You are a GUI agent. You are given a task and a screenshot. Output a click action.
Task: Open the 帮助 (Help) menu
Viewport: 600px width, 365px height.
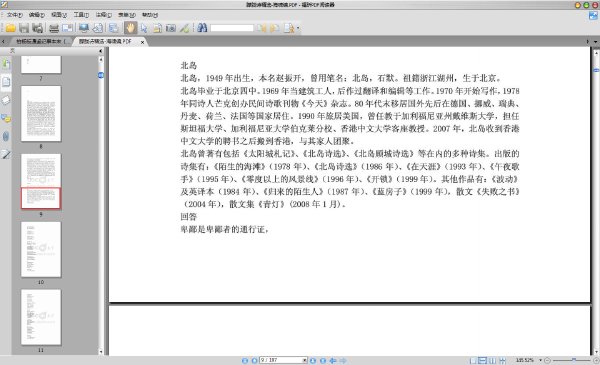point(150,15)
